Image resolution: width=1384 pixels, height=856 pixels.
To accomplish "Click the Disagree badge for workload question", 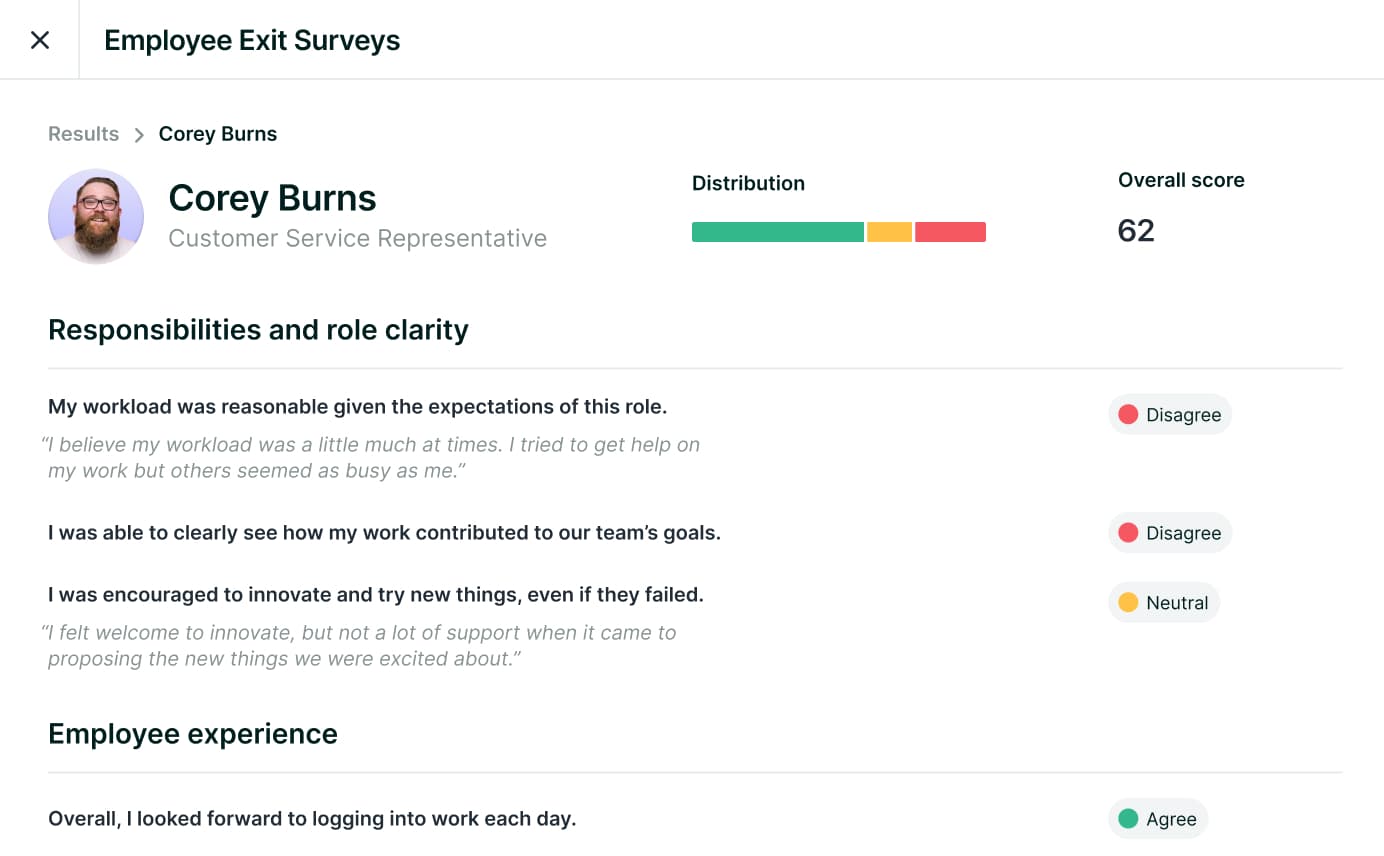I will (1169, 415).
